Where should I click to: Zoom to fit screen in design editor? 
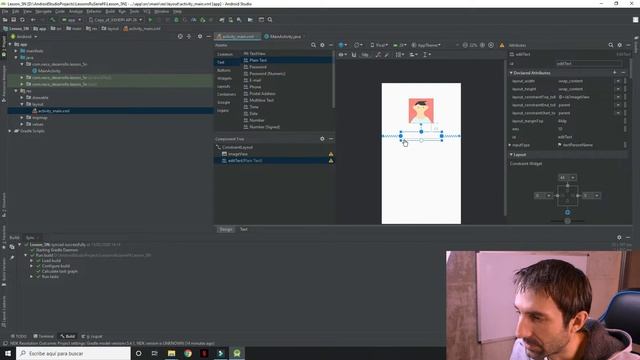click(x=491, y=45)
